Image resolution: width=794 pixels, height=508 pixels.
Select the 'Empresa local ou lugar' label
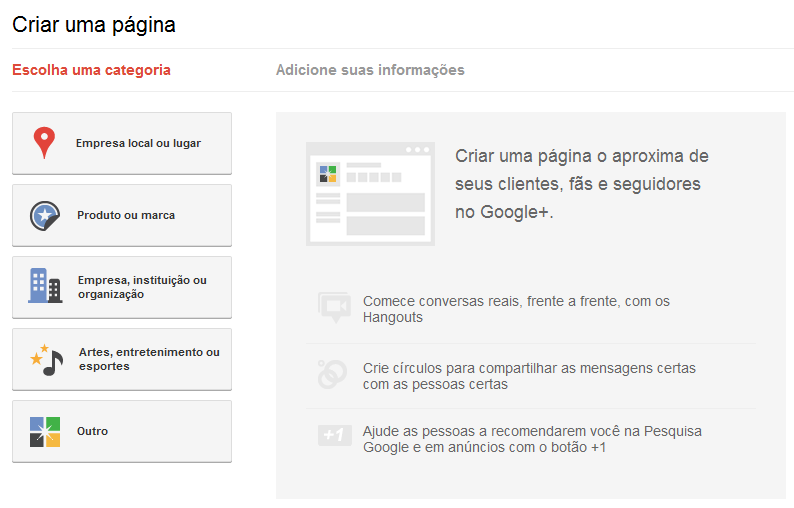click(138, 143)
